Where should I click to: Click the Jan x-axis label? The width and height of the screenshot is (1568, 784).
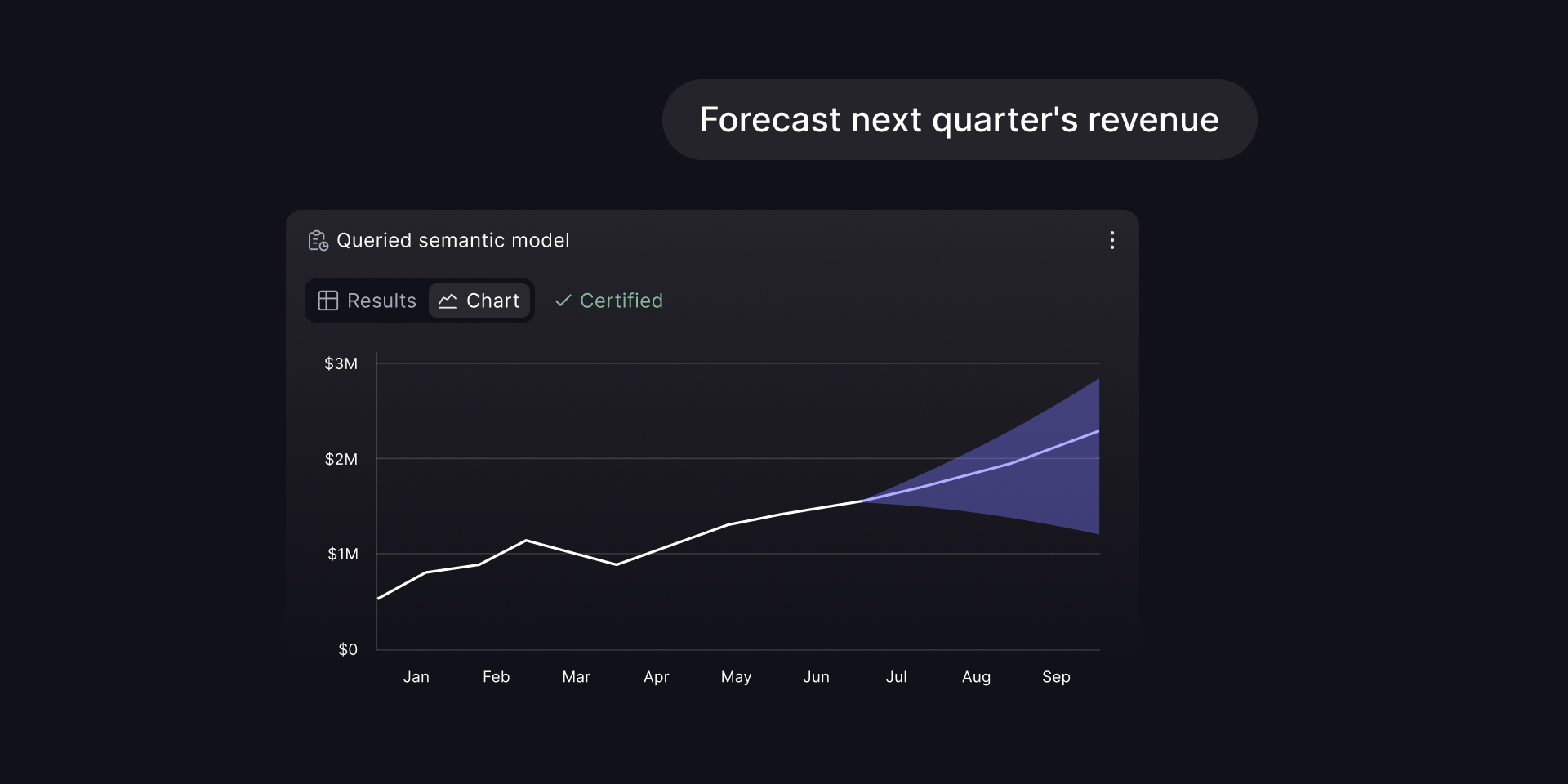pos(416,676)
